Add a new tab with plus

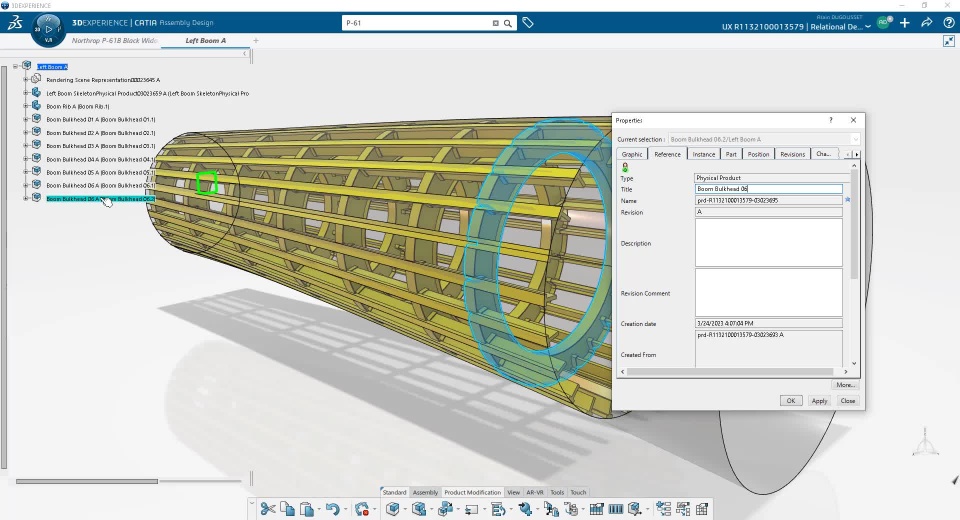(256, 40)
